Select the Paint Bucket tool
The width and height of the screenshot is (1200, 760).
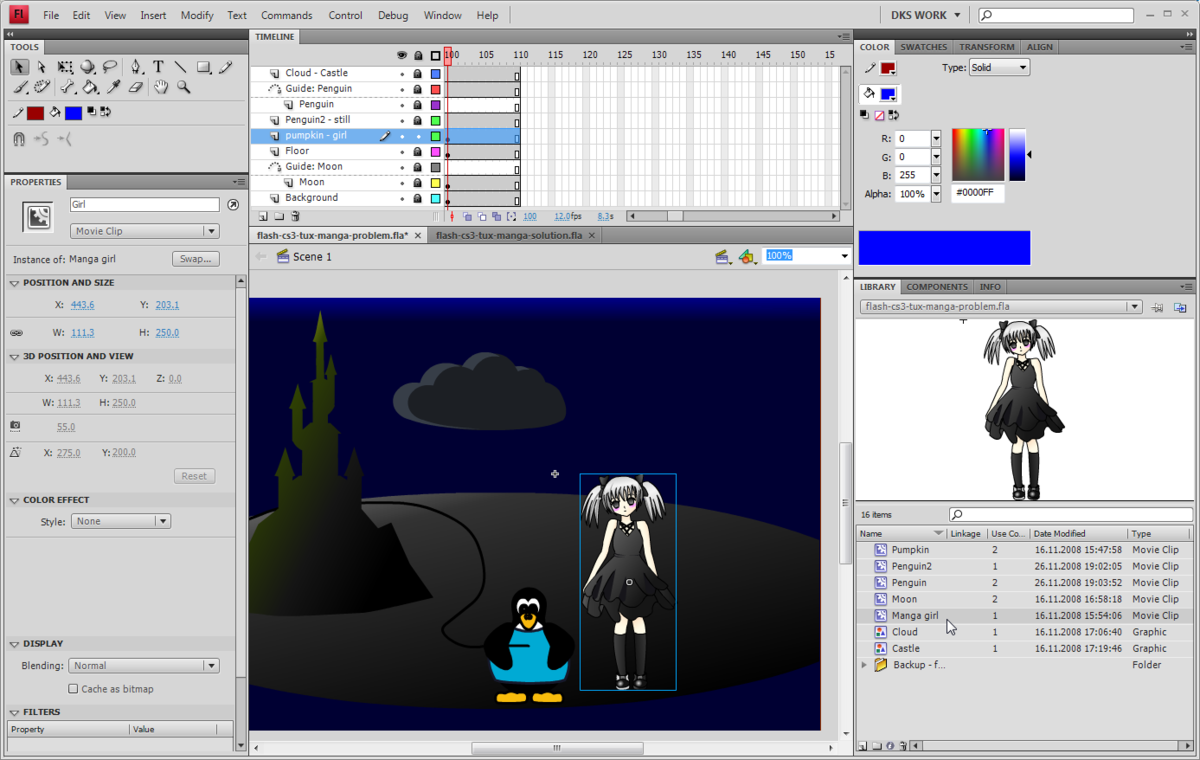click(x=88, y=87)
